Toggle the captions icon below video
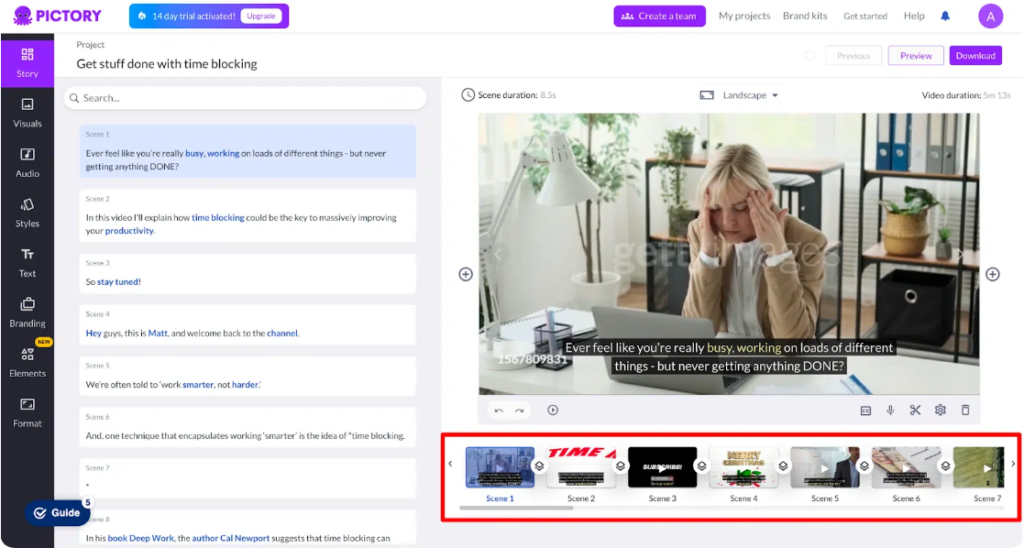1024x548 pixels. click(x=865, y=410)
